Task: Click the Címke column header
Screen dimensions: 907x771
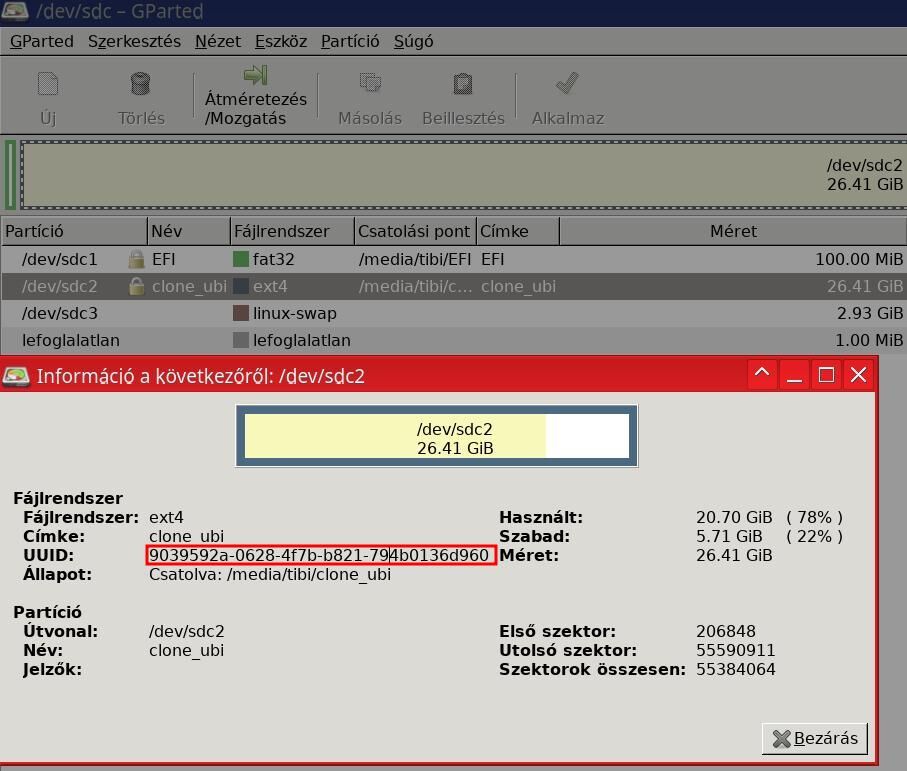Action: click(518, 231)
